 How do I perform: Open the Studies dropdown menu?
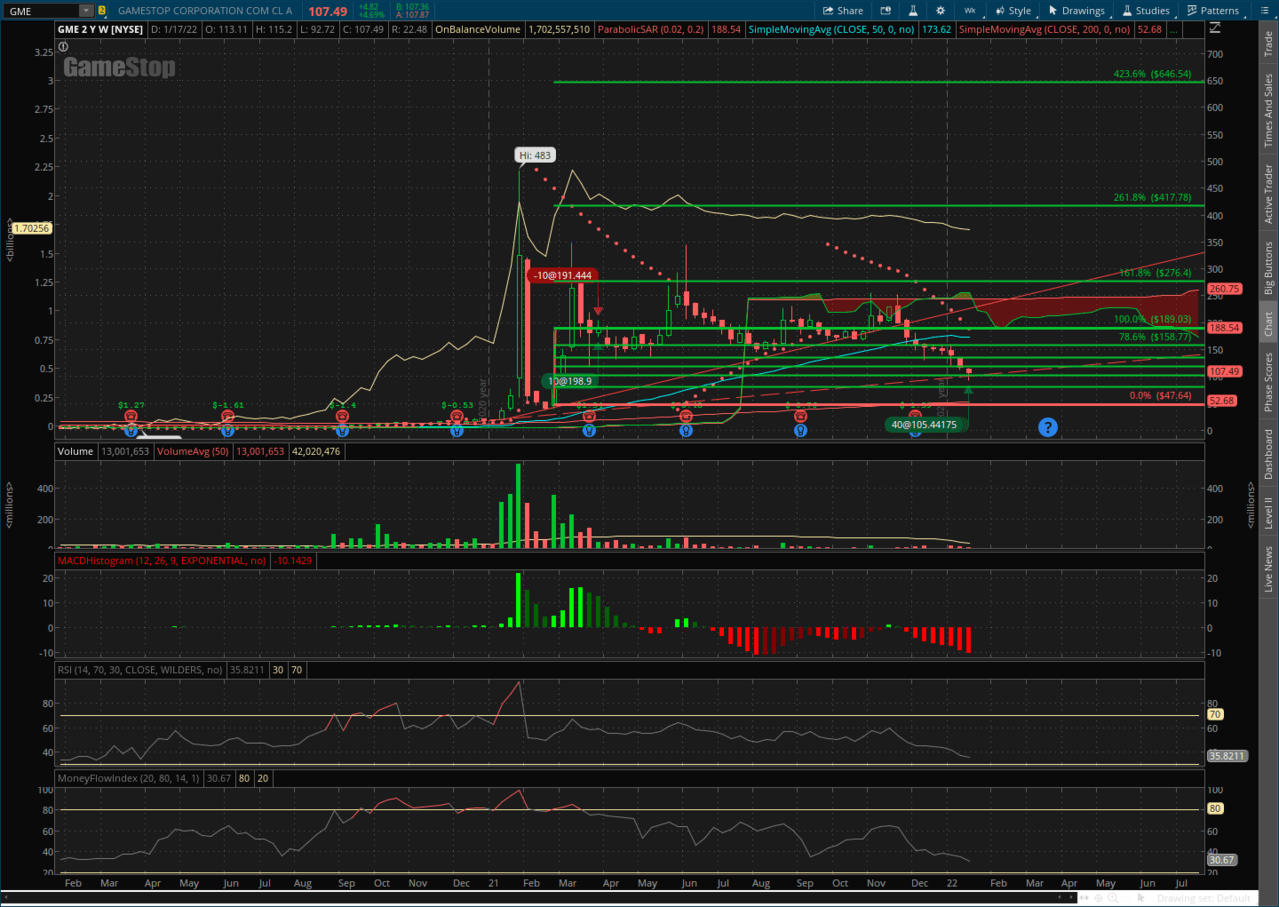point(1145,11)
